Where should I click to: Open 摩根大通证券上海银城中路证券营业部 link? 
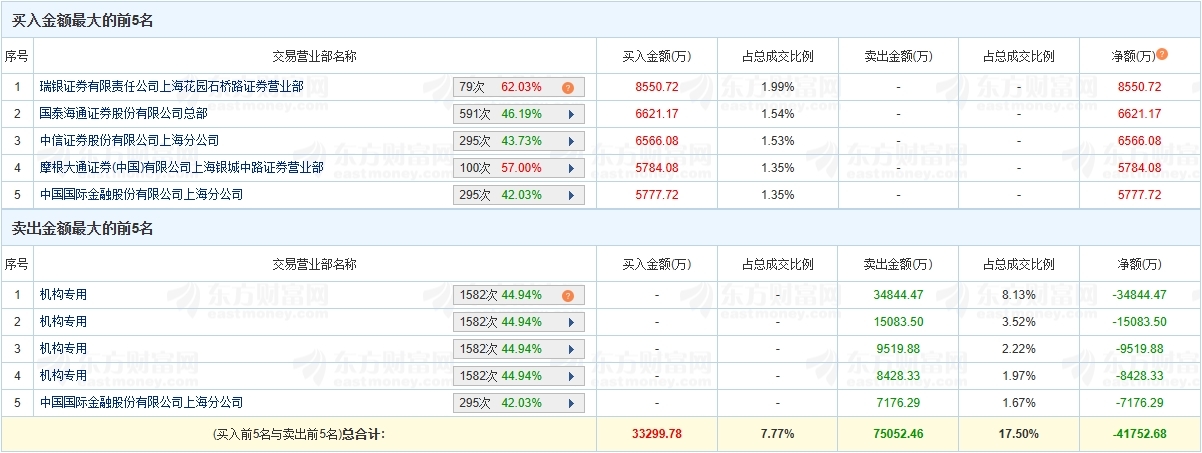coord(182,168)
